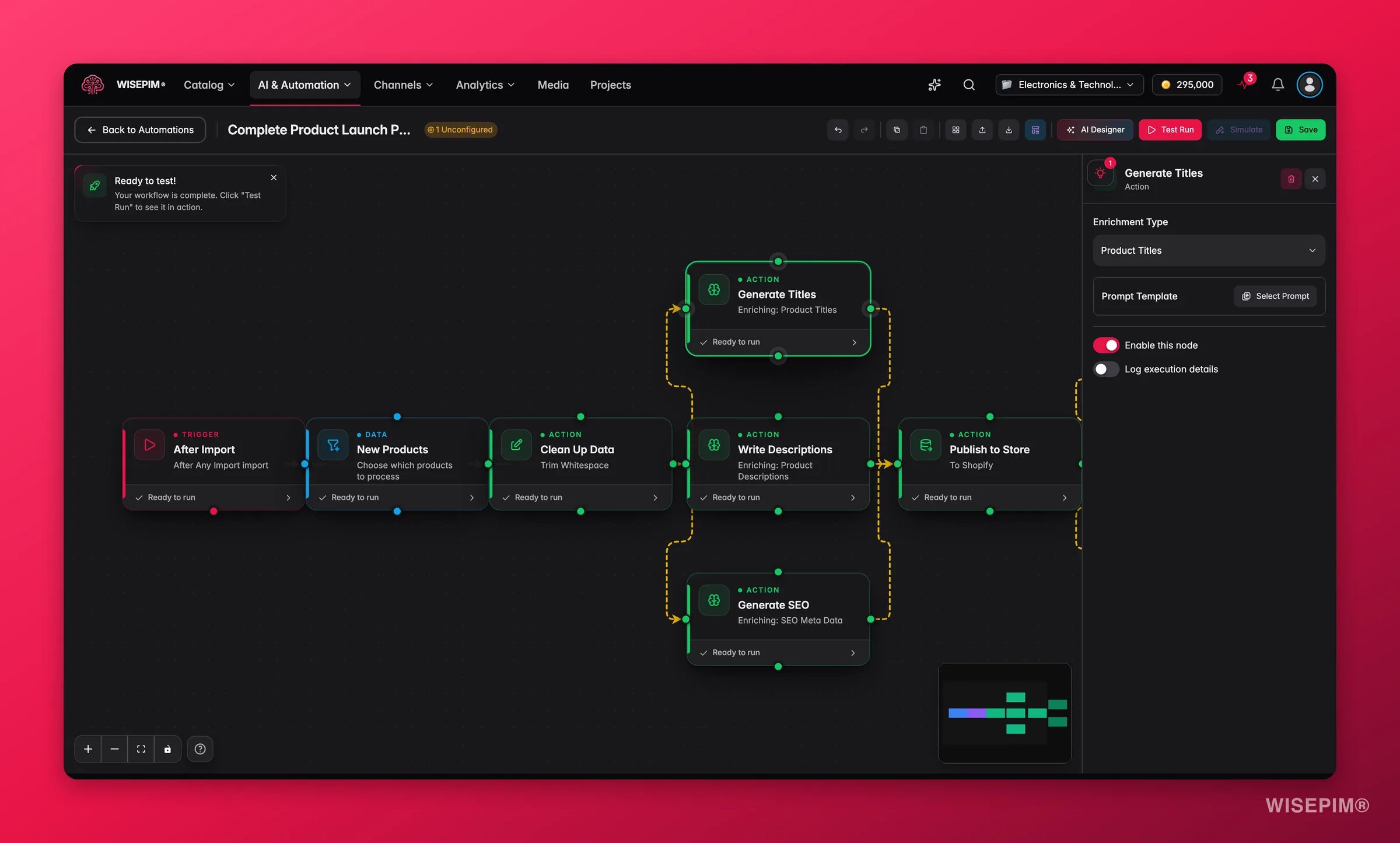1400x843 pixels.
Task: Zoom in on the canvas with plus
Action: 88,749
